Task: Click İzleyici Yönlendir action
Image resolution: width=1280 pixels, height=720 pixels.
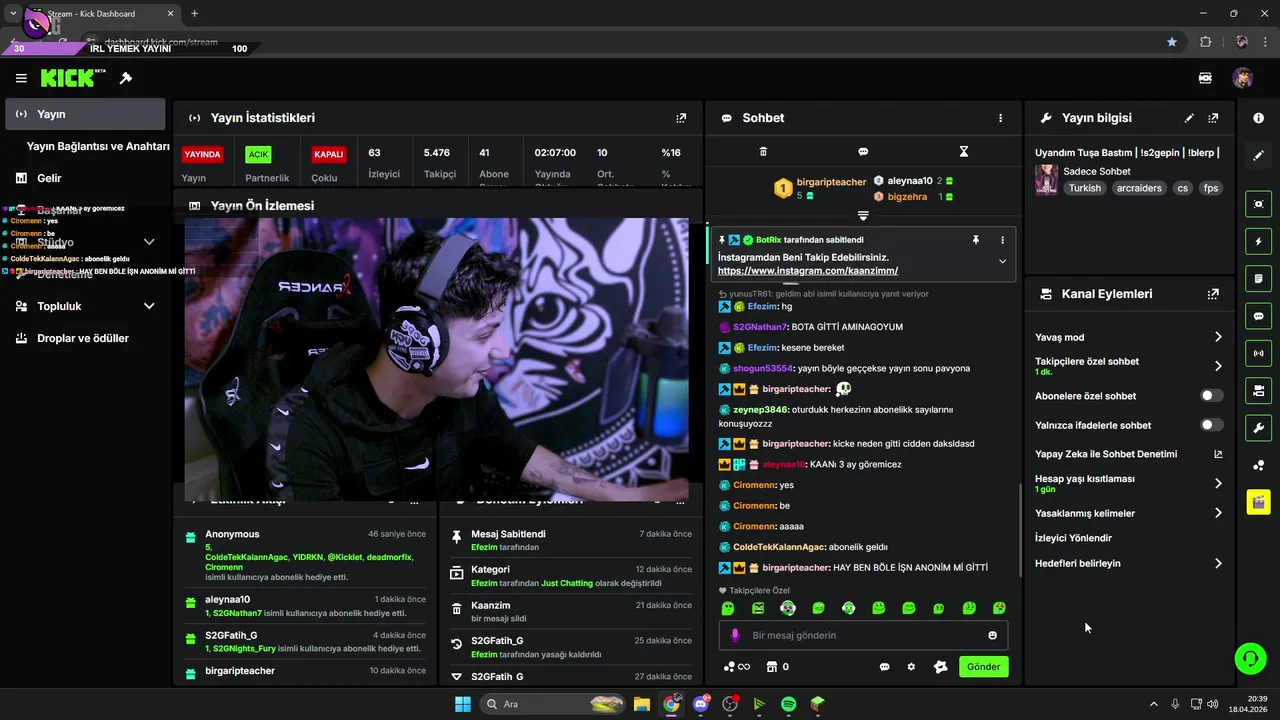Action: tap(1073, 538)
